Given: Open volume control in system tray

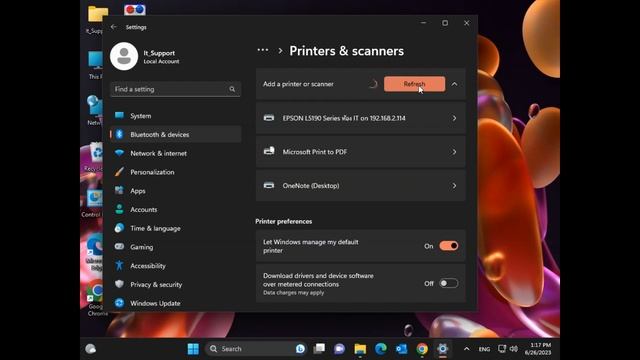Looking at the screenshot, I should point(513,349).
